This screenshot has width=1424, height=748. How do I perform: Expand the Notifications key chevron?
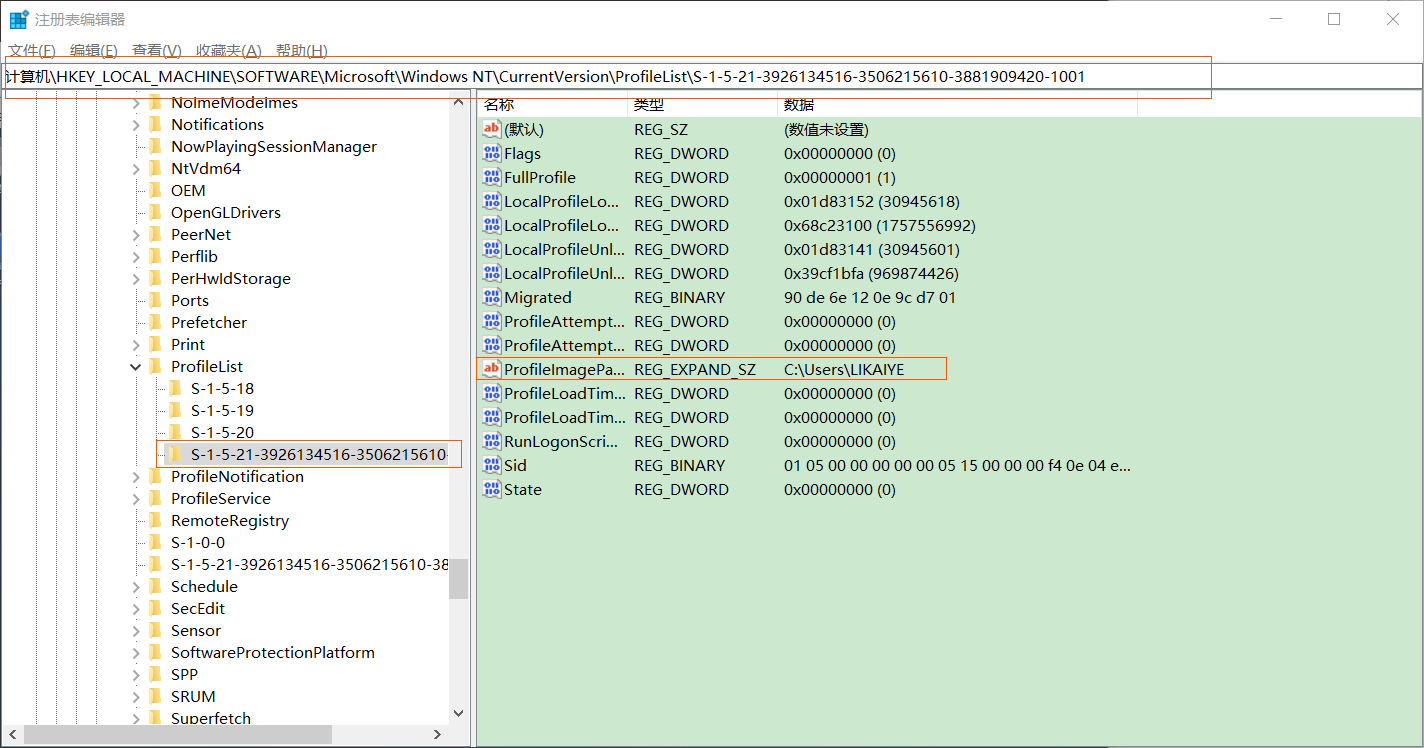tap(136, 124)
